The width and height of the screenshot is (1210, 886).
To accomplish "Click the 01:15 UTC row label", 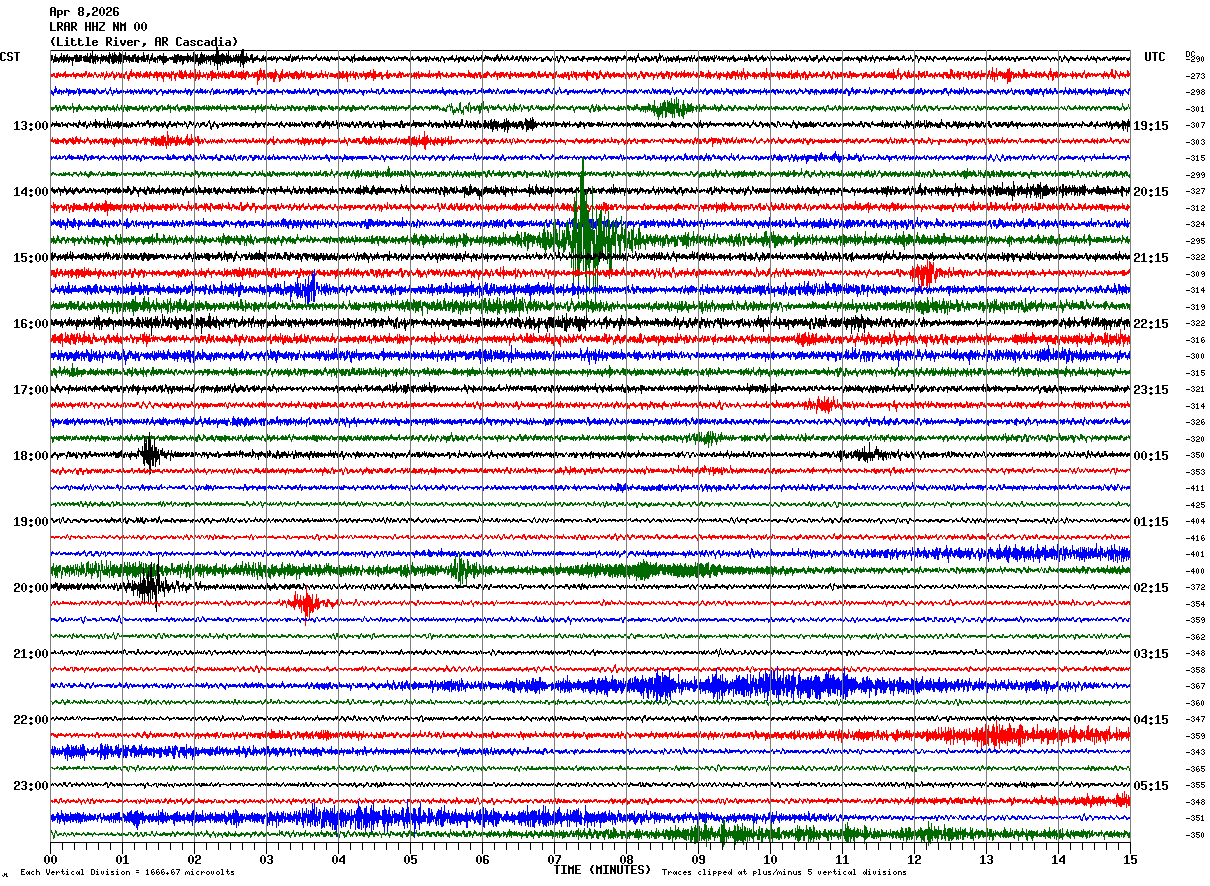I will 1151,522.
